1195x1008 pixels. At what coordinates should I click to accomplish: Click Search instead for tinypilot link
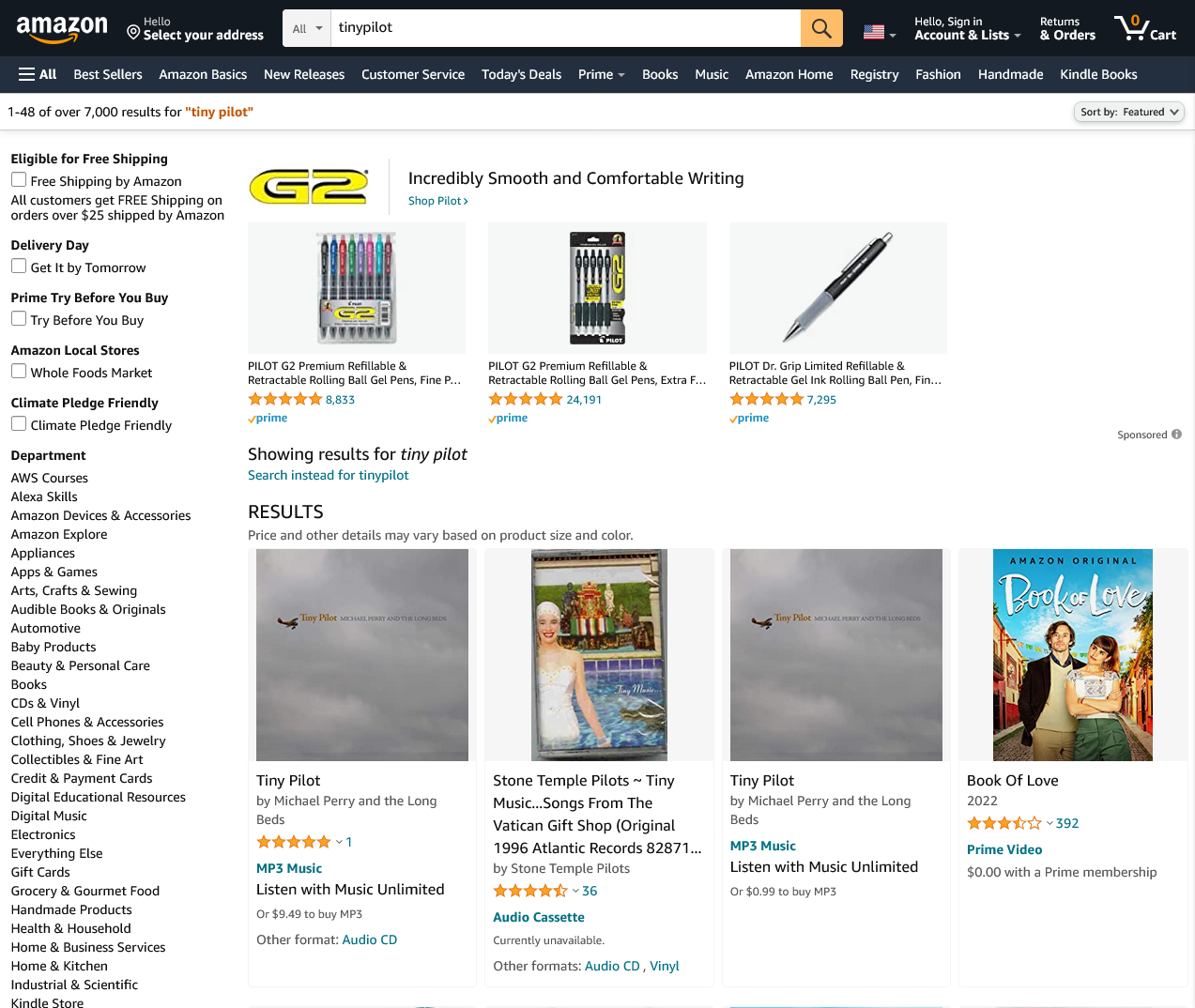pos(328,475)
